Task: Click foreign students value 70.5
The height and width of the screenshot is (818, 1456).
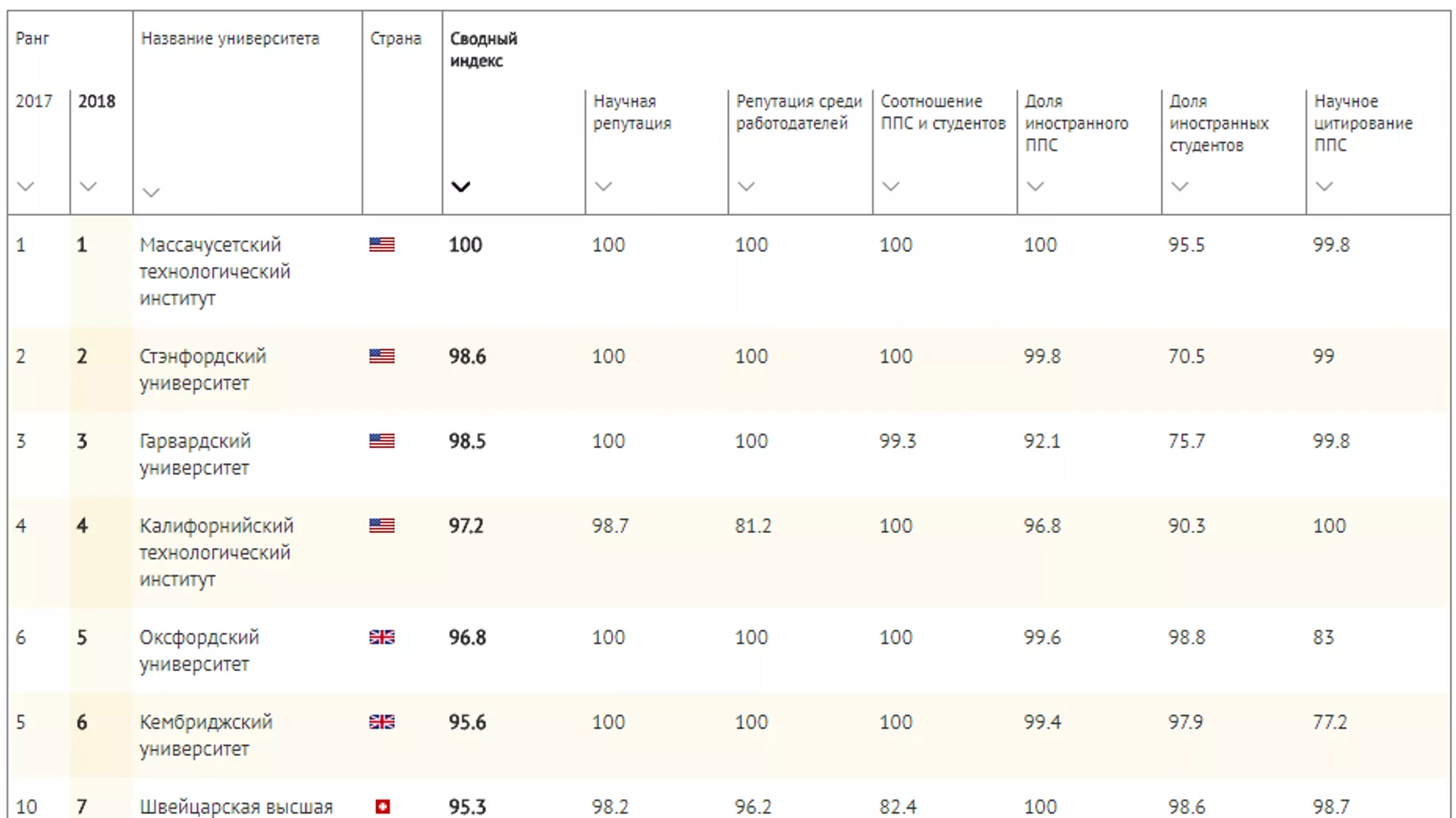Action: [x=1186, y=356]
